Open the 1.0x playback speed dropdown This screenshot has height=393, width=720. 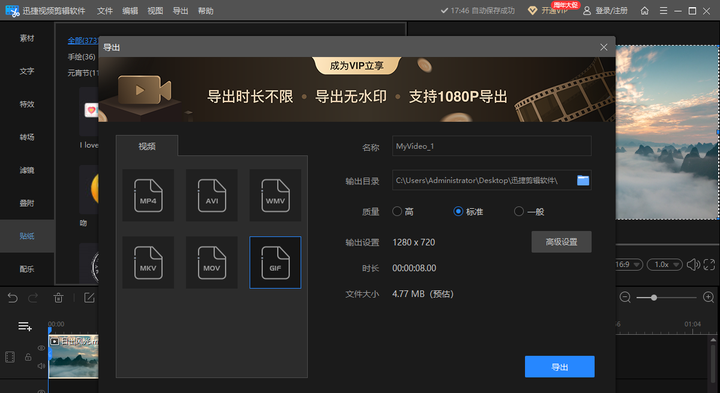[664, 264]
